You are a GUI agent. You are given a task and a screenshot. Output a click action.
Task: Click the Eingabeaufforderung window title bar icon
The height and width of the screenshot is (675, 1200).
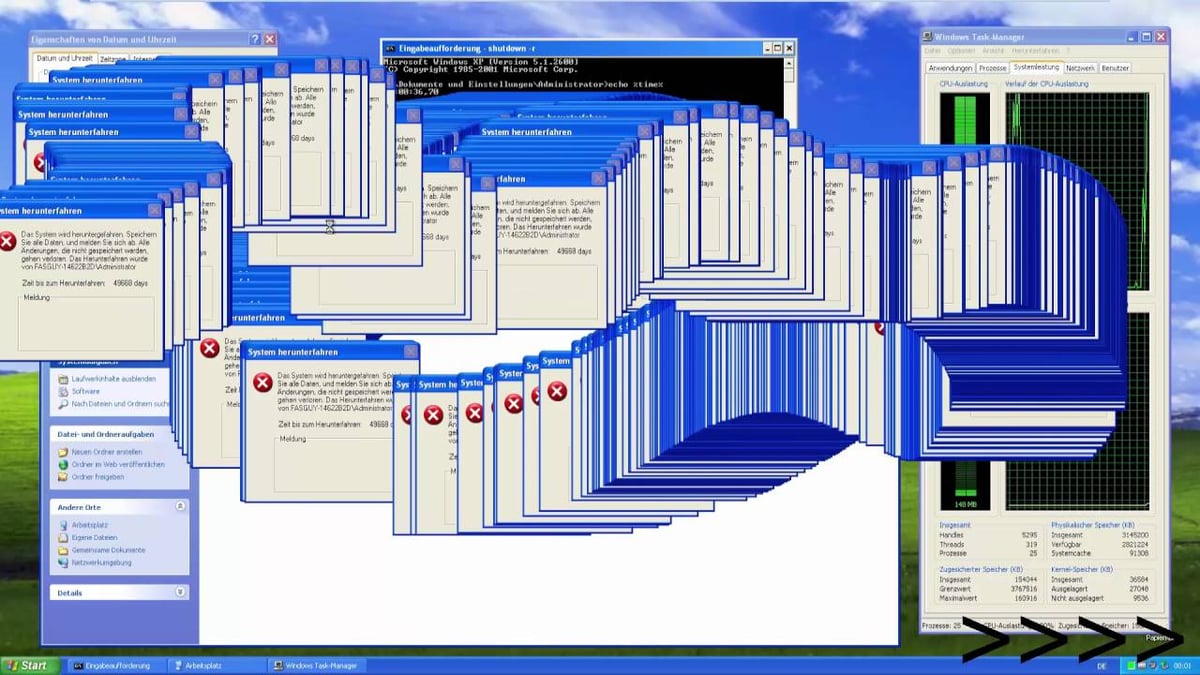[391, 48]
